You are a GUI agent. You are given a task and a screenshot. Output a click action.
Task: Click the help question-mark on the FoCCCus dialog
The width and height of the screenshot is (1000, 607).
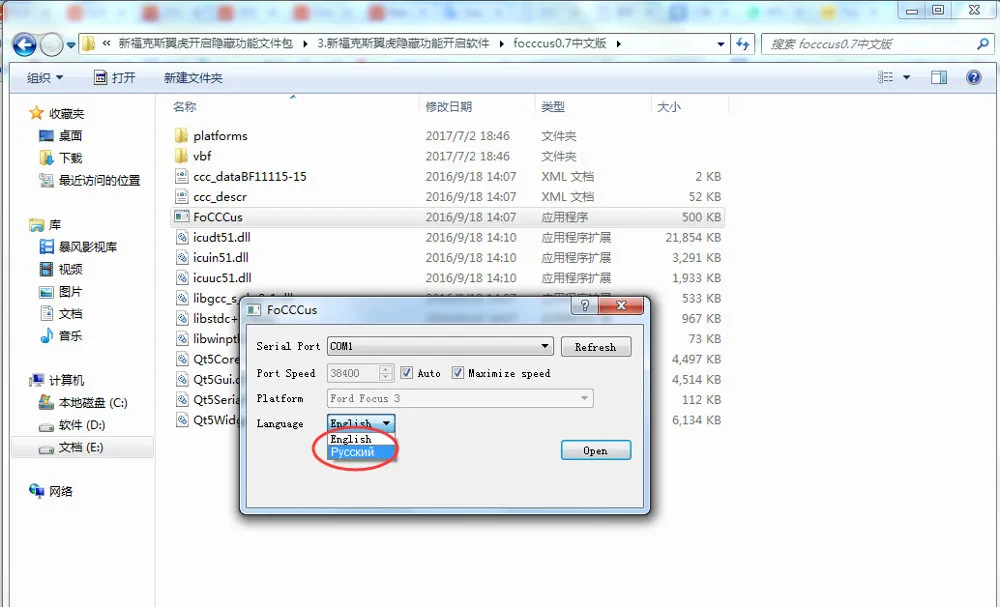click(585, 306)
